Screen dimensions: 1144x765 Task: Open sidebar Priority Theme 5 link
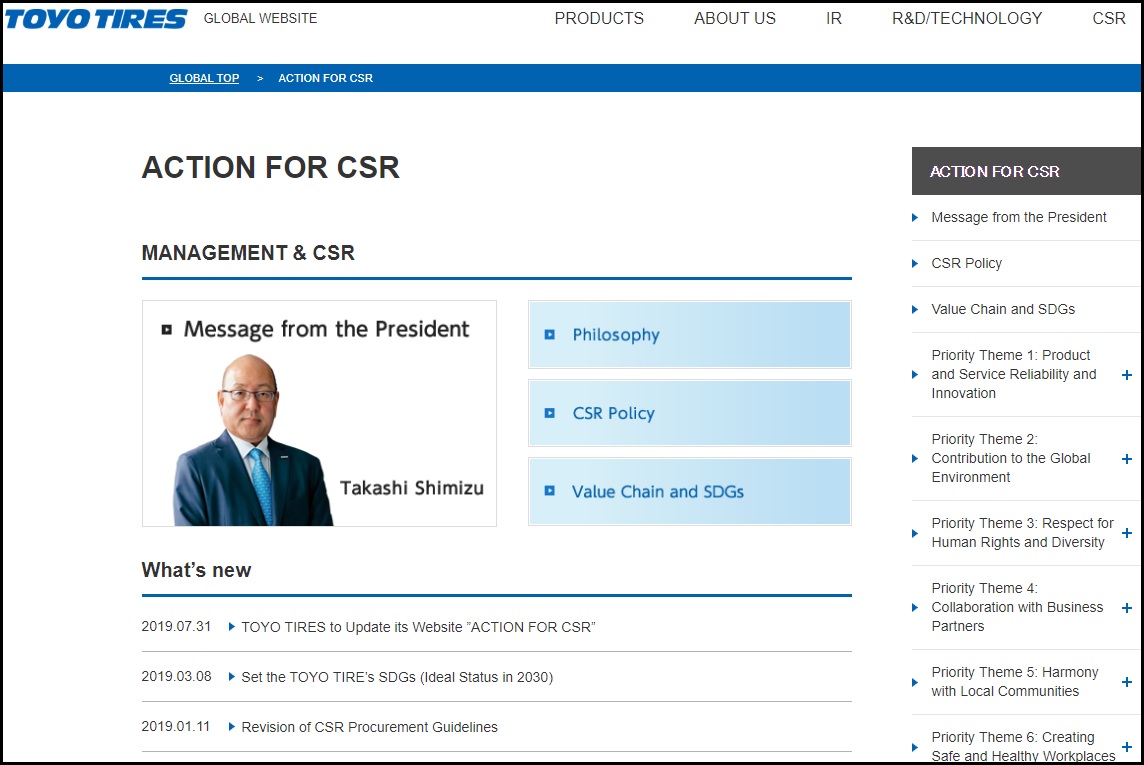(1014, 682)
